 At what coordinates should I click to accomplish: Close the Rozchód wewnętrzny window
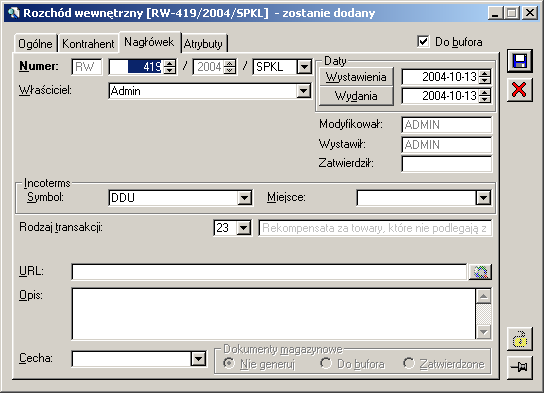[x=530, y=13]
